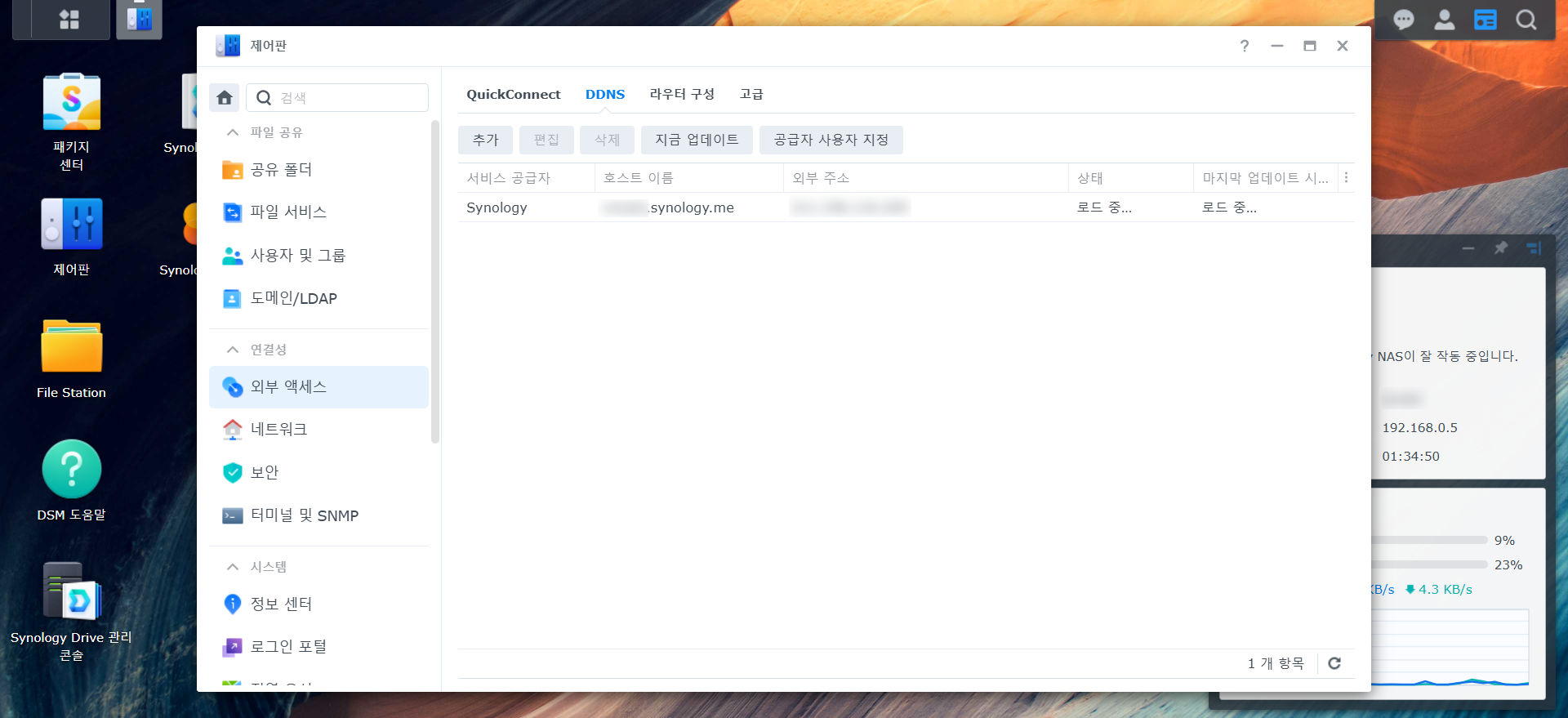Sort by 외부 주소 column header

[926, 178]
